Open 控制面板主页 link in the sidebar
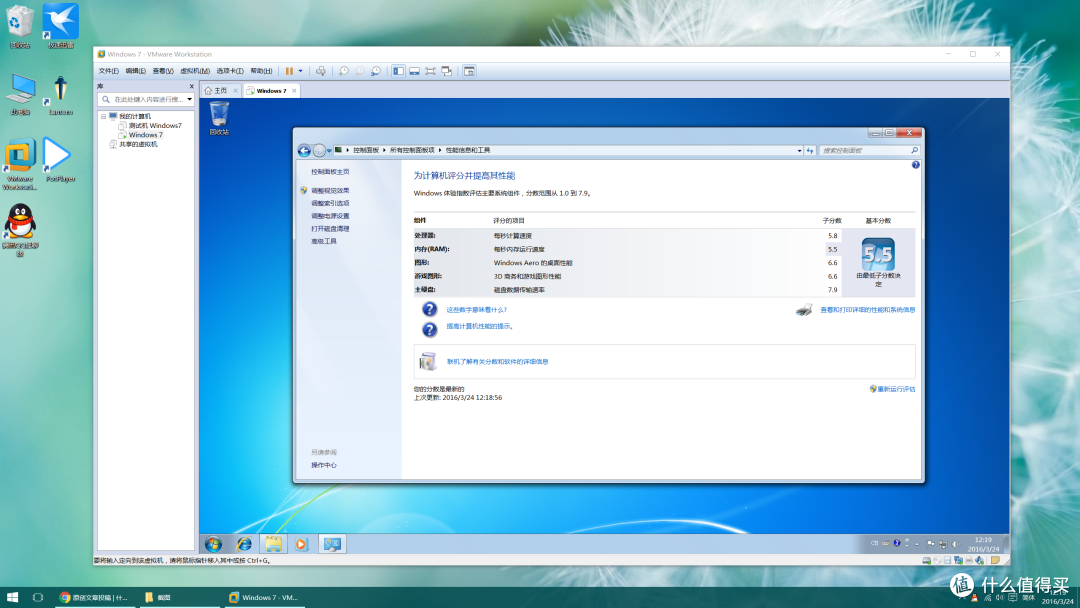Viewport: 1080px width, 608px height. point(330,171)
